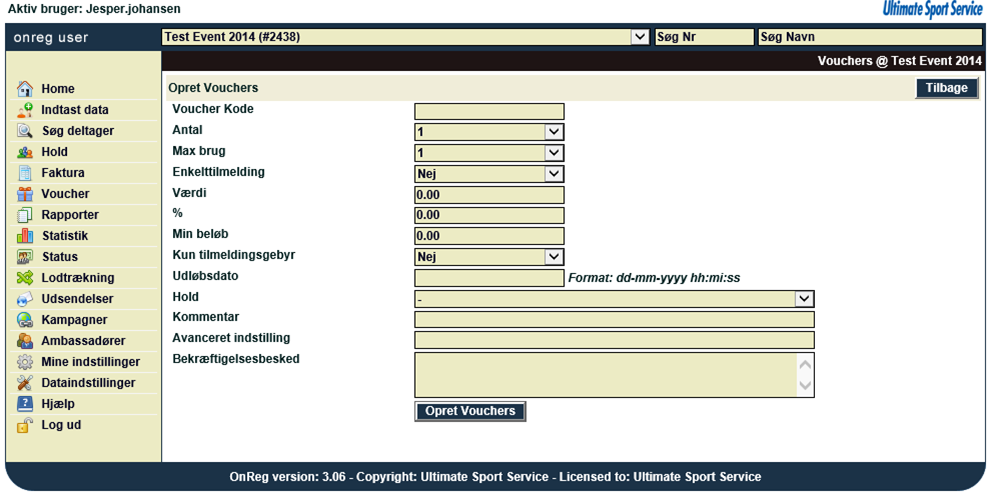Click the Vouchers @ Test Event 2014 title
This screenshot has height=499, width=989.
point(900,61)
